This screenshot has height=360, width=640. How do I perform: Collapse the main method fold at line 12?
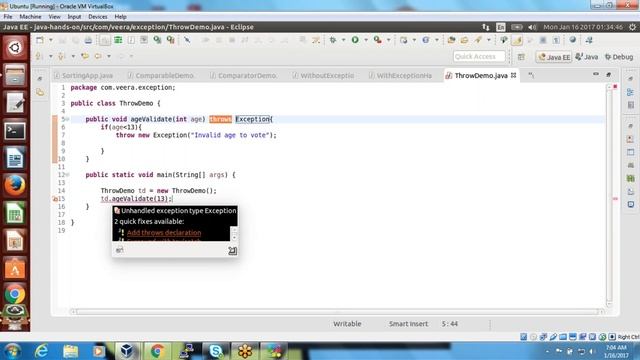coord(67,175)
